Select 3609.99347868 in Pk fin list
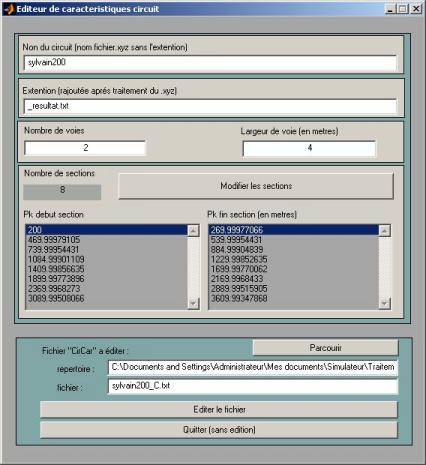The width and height of the screenshot is (426, 465). pos(294,298)
